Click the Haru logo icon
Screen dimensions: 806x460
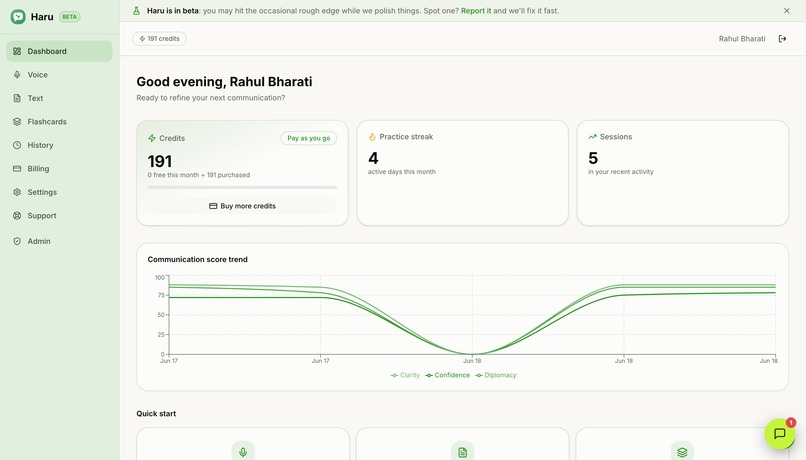coord(18,16)
